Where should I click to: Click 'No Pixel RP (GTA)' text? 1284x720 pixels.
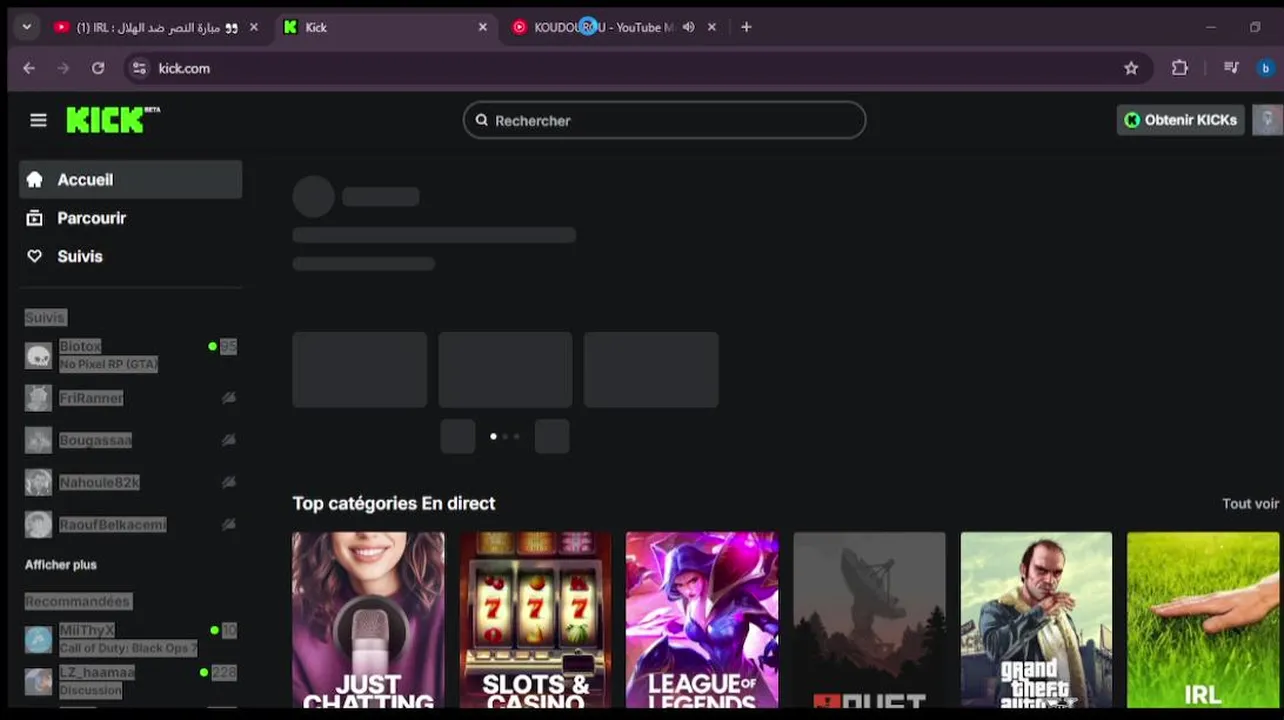pos(108,364)
